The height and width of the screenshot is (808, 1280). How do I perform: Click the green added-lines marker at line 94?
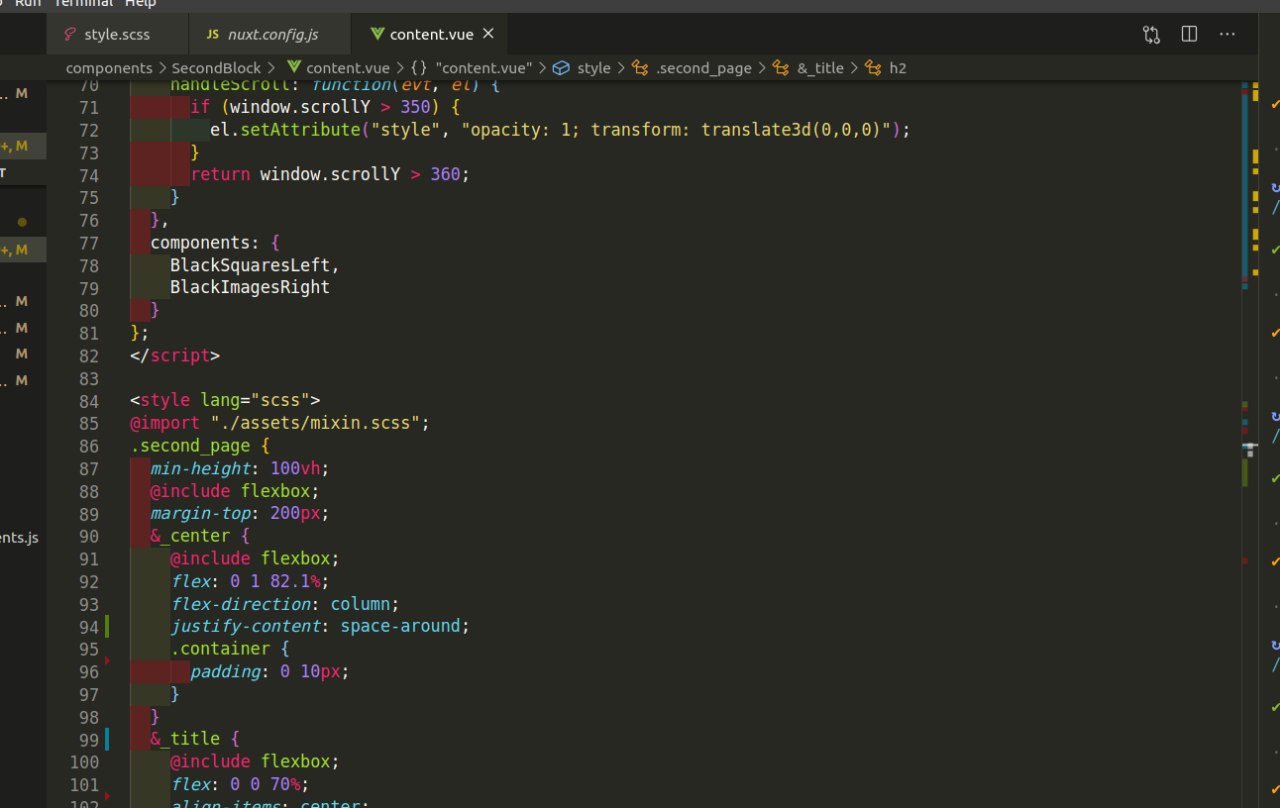pyautogui.click(x=107, y=627)
